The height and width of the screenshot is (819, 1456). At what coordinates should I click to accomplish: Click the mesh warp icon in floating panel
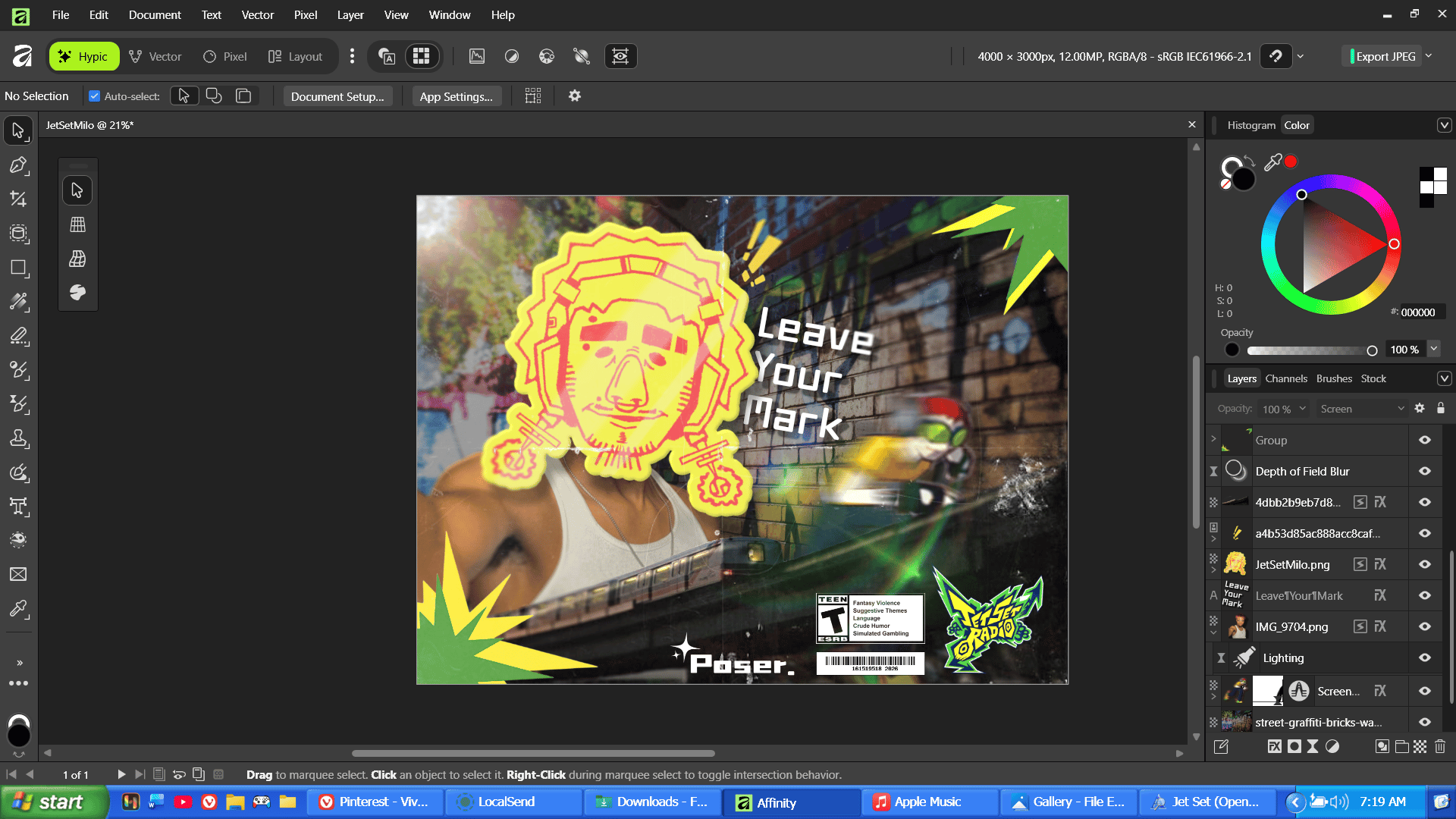click(77, 259)
